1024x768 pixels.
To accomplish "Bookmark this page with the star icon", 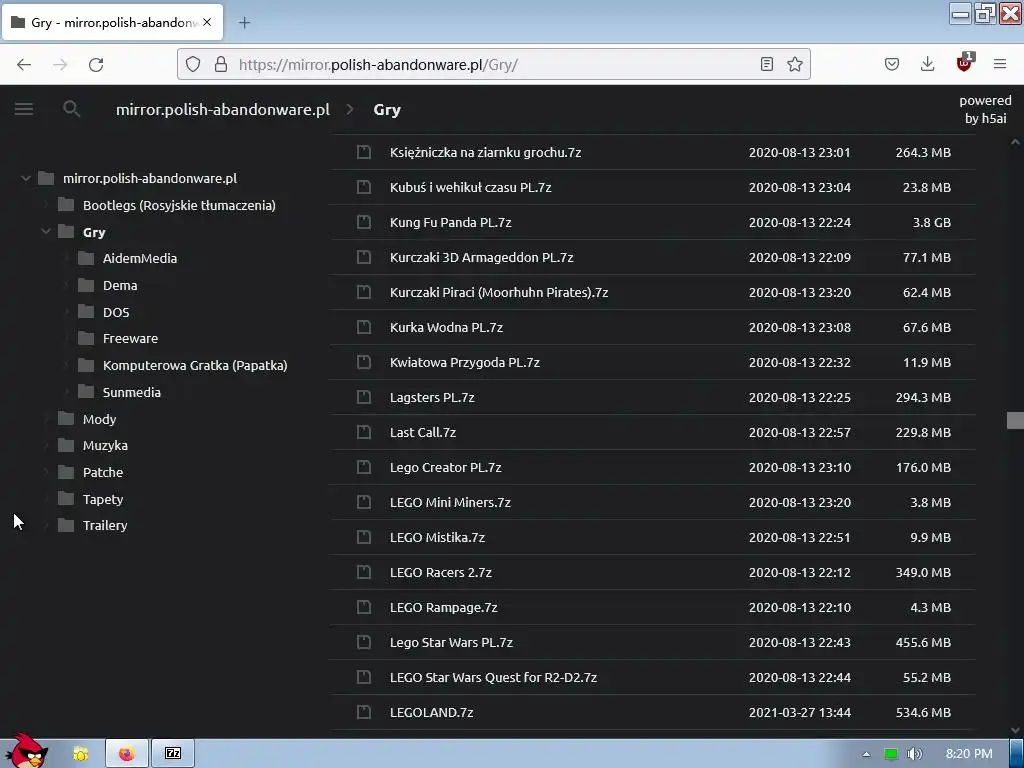I will [795, 64].
